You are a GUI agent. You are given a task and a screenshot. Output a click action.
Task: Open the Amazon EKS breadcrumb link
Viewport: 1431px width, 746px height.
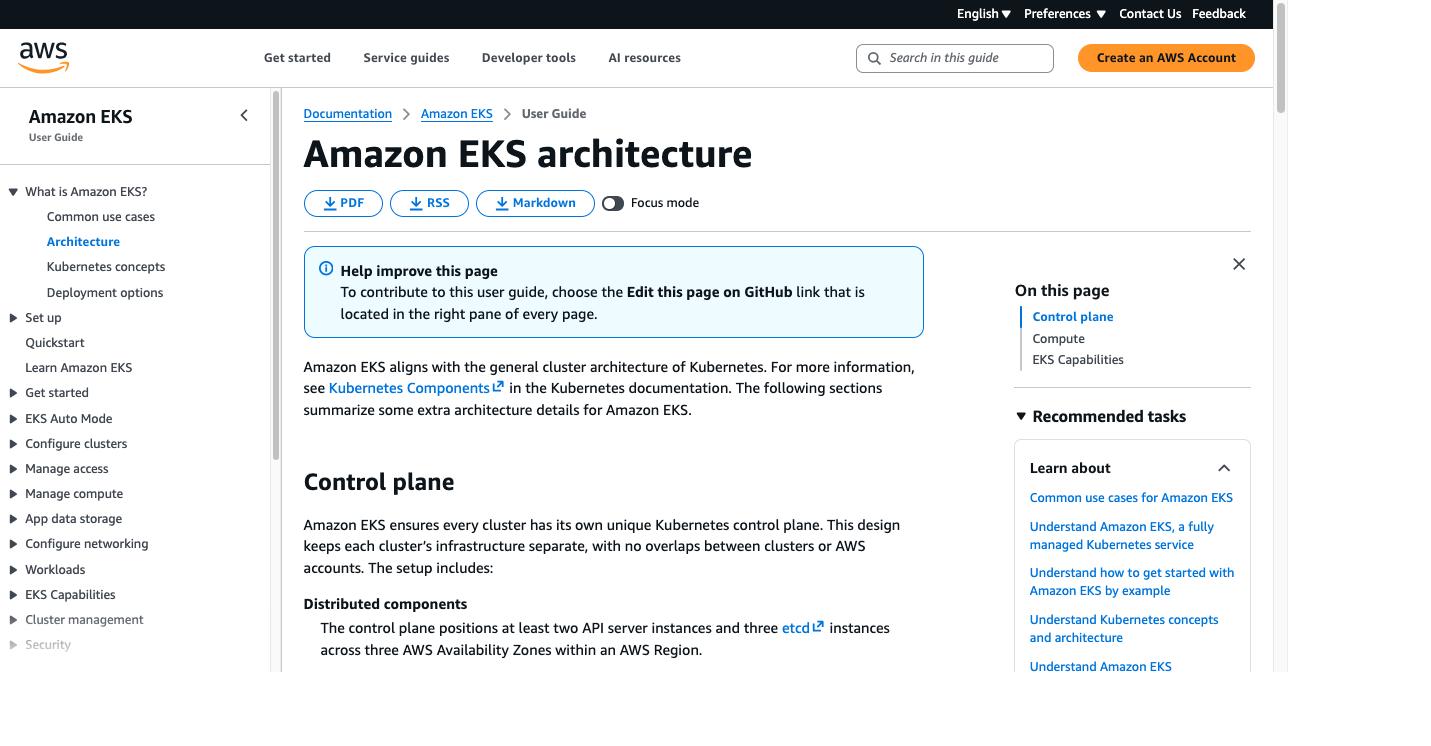click(x=457, y=114)
